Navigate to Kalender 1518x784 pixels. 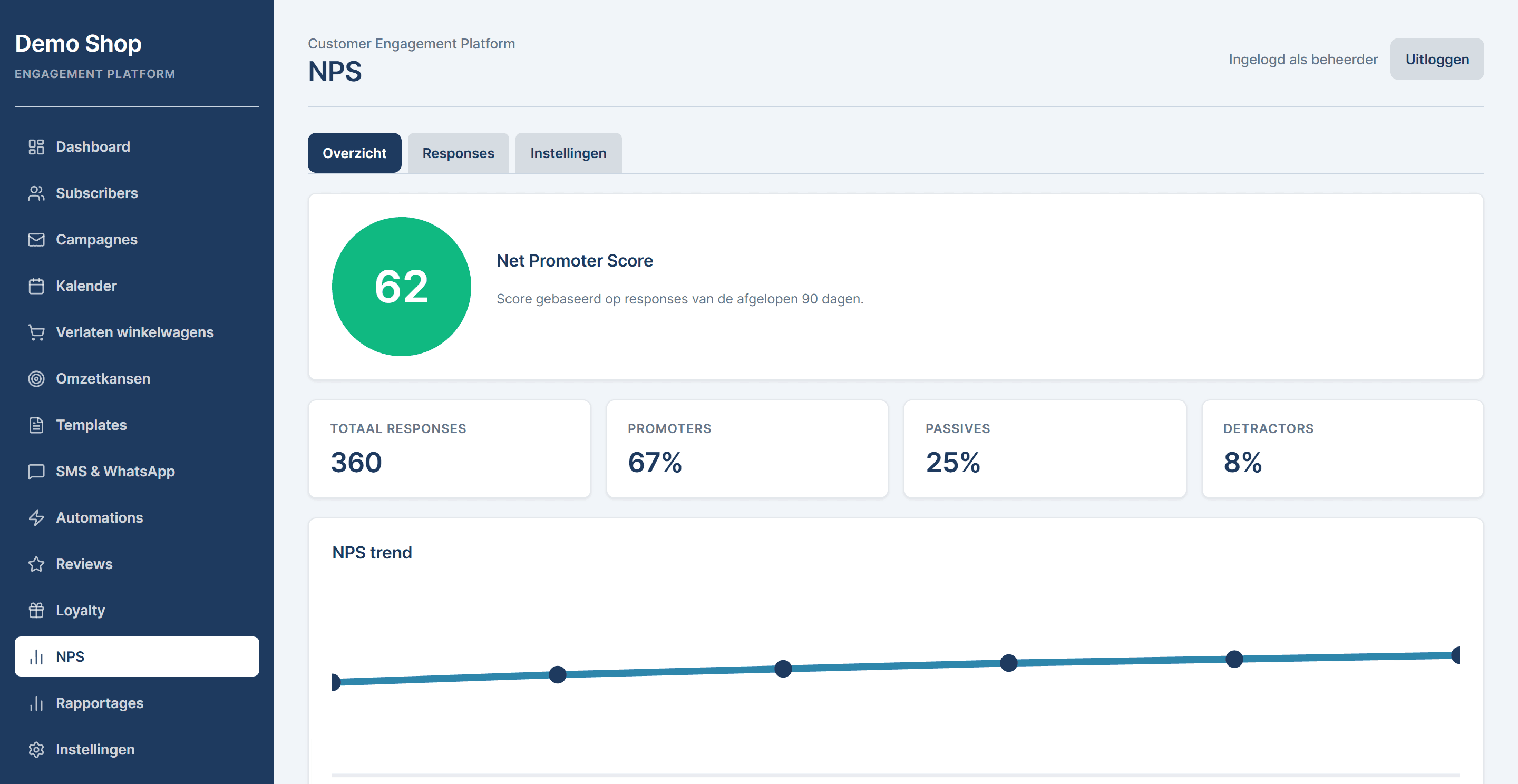pos(137,286)
